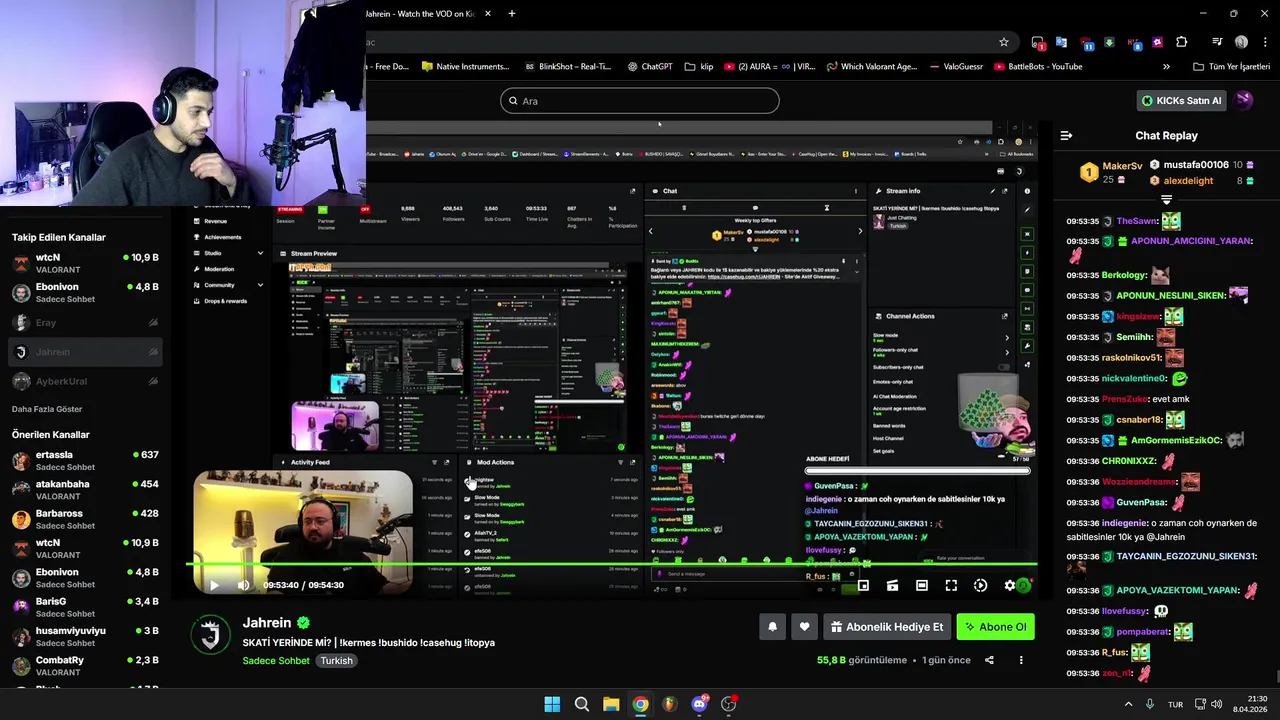This screenshot has height=720, width=1280.
Task: Expand top gifters arrow under leaderboard
Action: tap(1166, 200)
